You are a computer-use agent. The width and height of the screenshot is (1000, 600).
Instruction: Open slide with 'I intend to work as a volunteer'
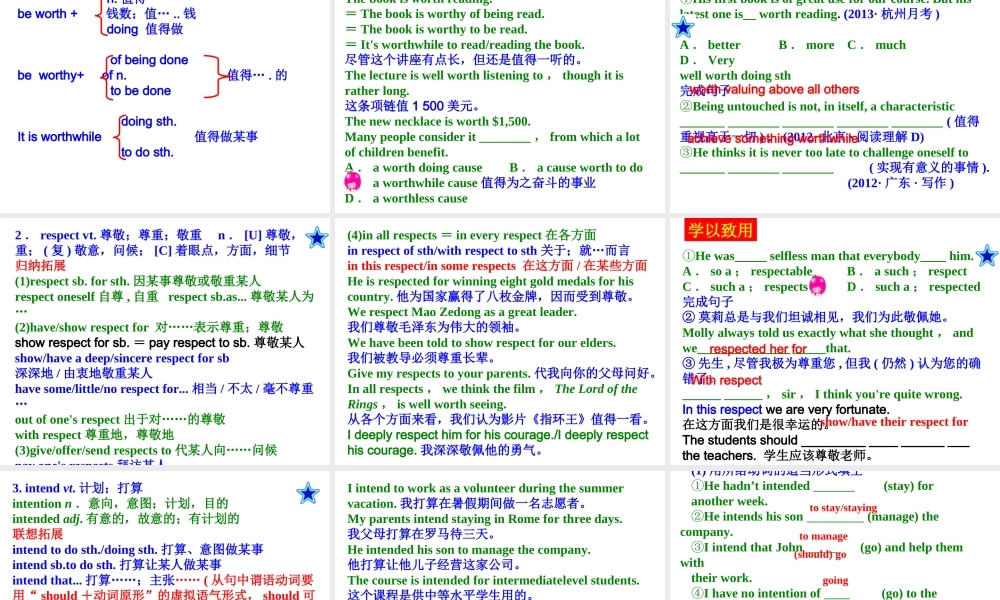[499, 536]
